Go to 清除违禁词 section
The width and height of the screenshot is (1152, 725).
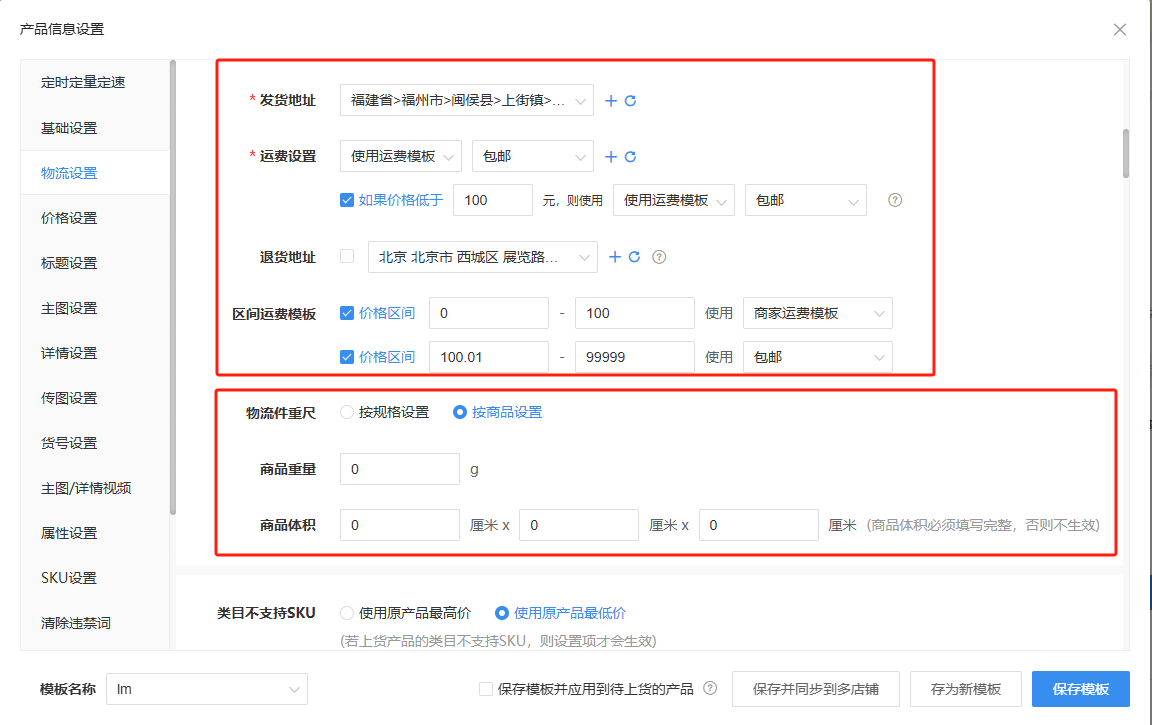pos(76,623)
